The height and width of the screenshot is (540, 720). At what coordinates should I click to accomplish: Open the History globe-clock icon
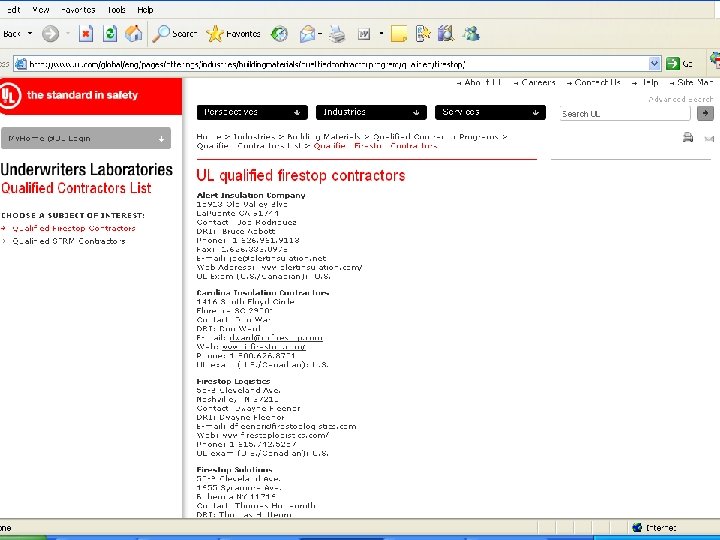tap(279, 34)
